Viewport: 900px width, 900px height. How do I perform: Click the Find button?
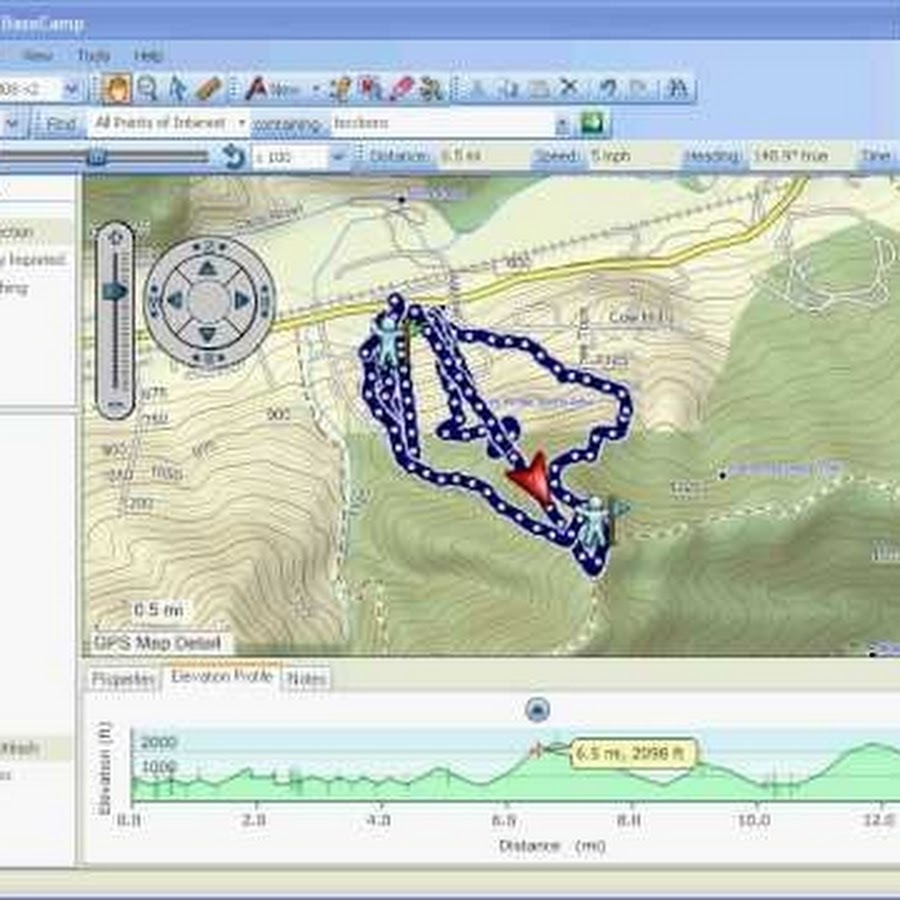click(x=61, y=124)
